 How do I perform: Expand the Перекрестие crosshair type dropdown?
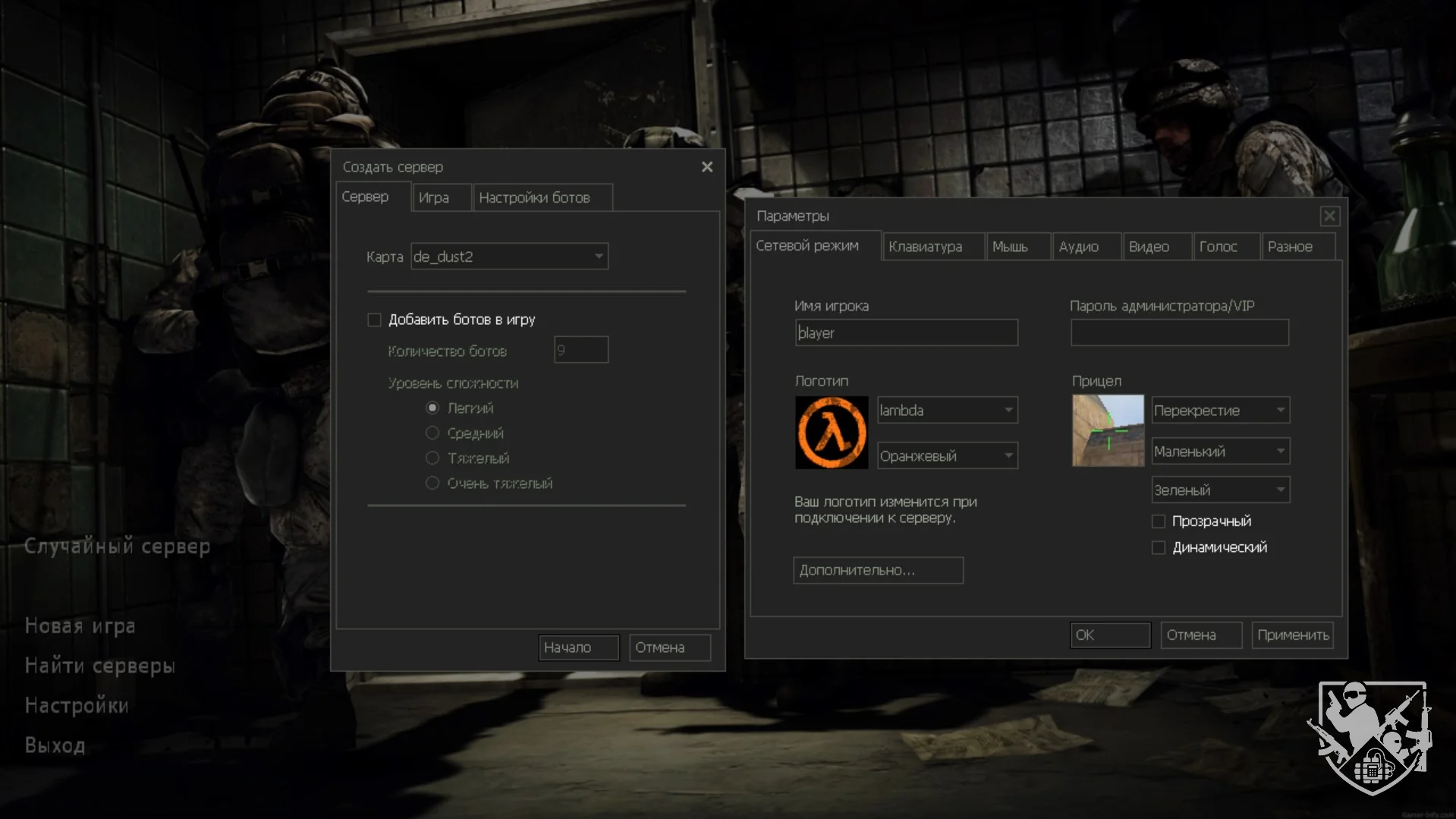click(1220, 411)
